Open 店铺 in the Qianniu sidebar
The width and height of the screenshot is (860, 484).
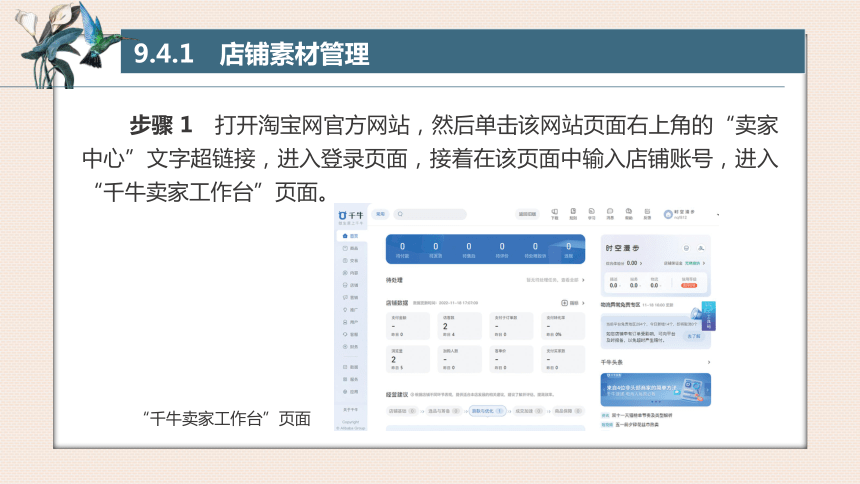click(x=350, y=285)
